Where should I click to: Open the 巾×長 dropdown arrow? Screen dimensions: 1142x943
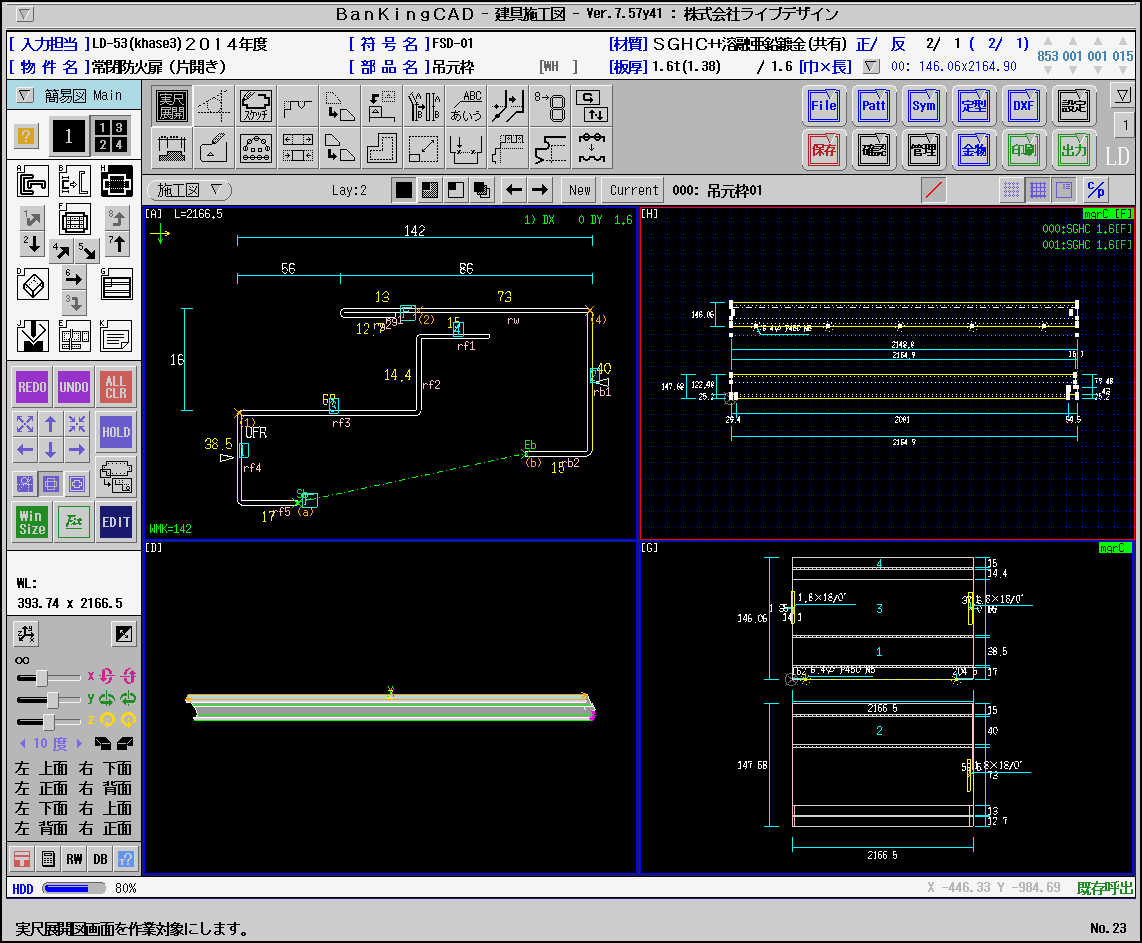870,67
